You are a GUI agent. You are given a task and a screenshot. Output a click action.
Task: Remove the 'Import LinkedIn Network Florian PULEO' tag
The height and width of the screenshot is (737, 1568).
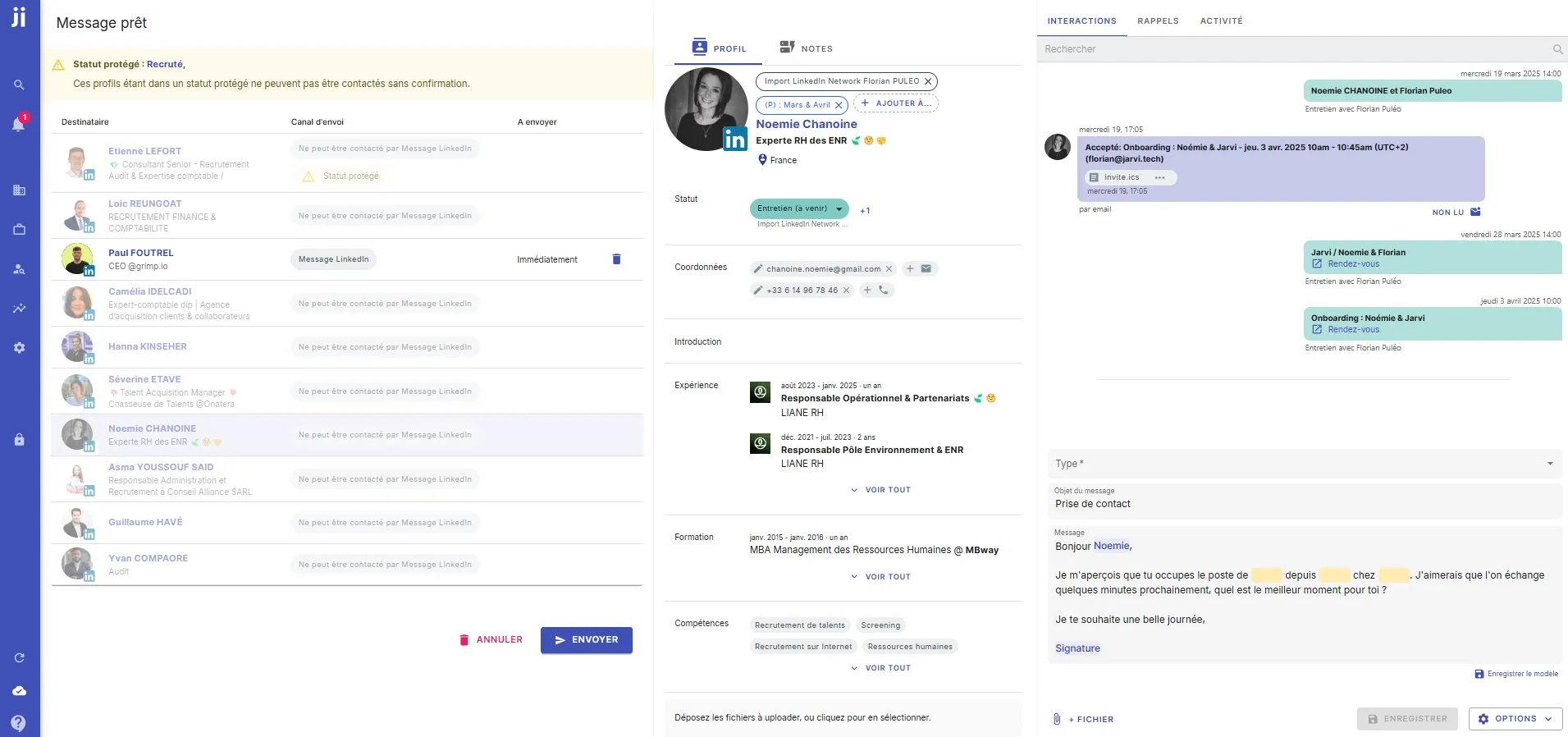point(928,81)
